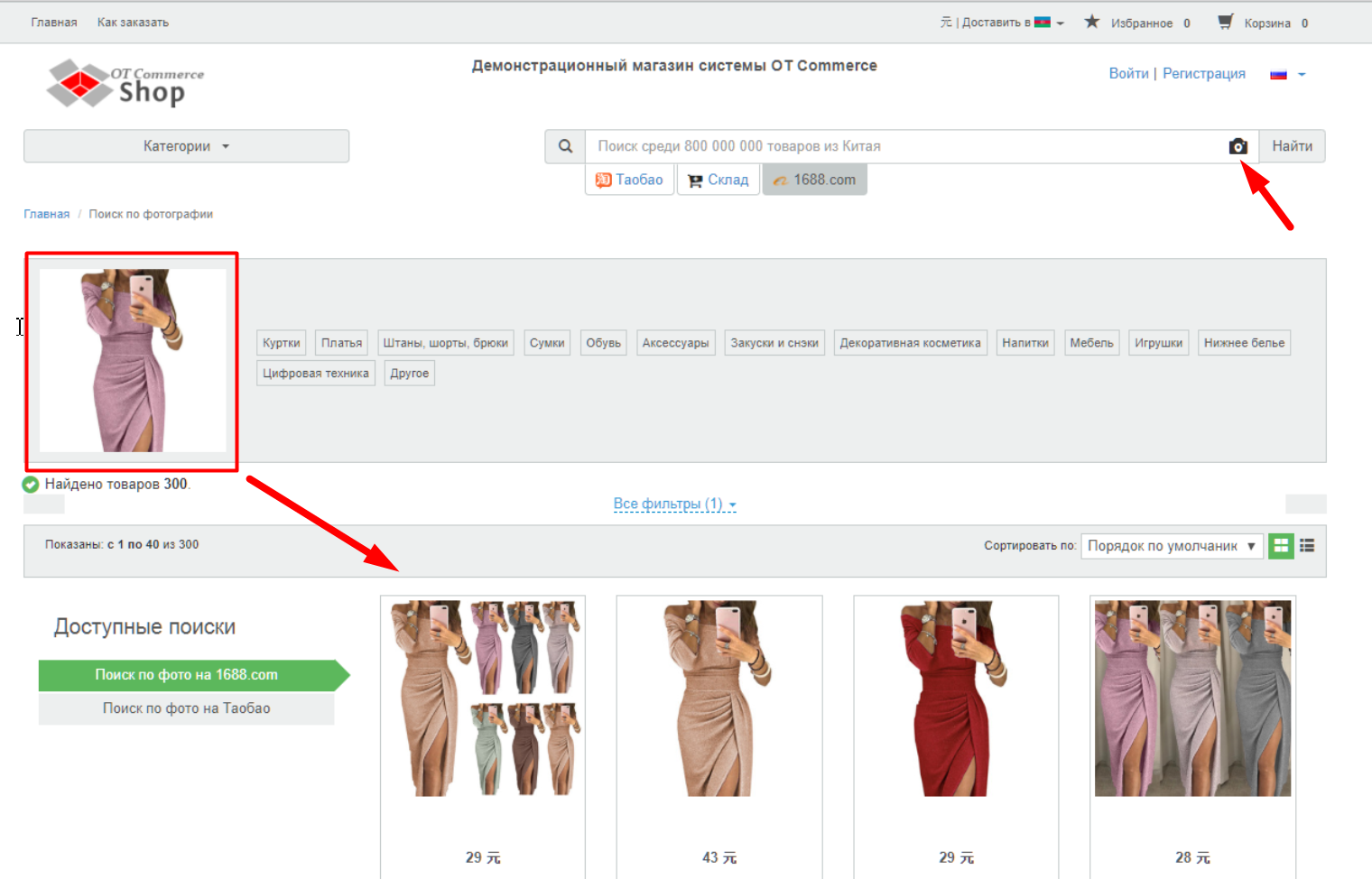Open the language flag dropdown
The image size is (1372, 879).
[x=1288, y=74]
